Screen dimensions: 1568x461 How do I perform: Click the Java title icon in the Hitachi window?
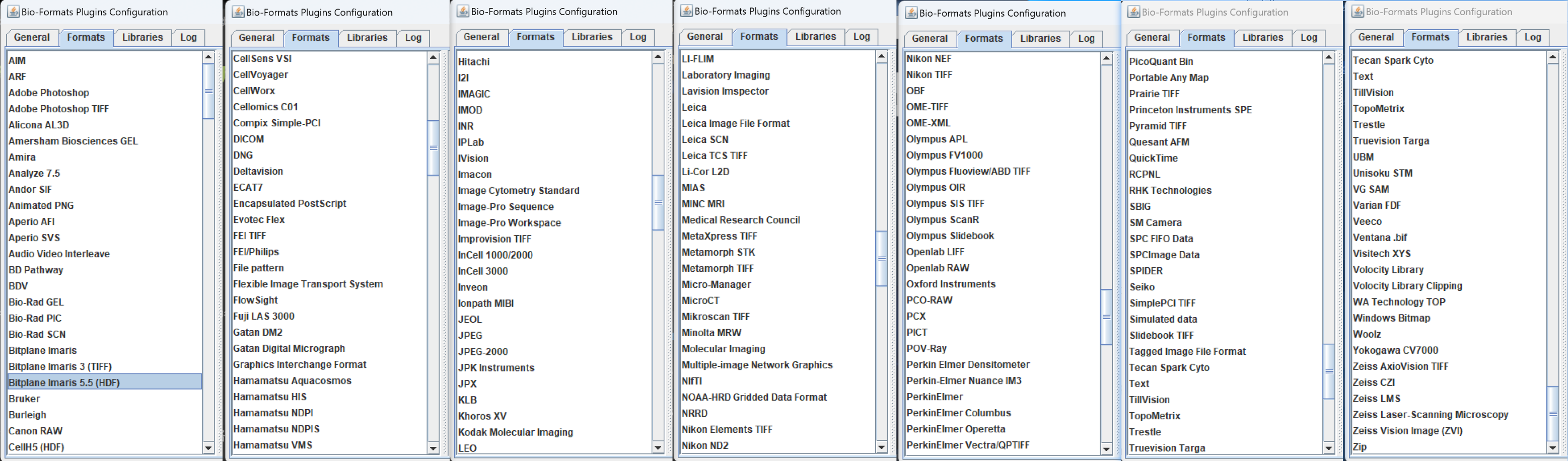coord(463,11)
